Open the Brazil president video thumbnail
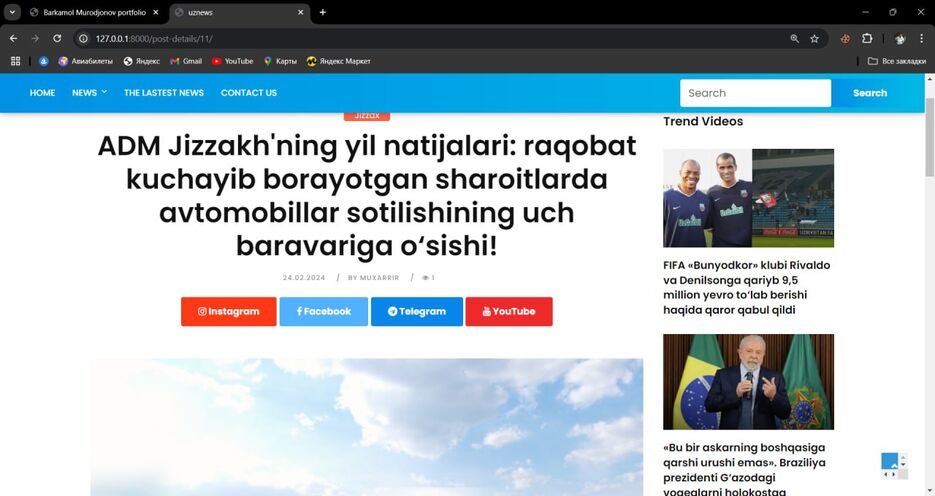The height and width of the screenshot is (496, 935). click(748, 382)
